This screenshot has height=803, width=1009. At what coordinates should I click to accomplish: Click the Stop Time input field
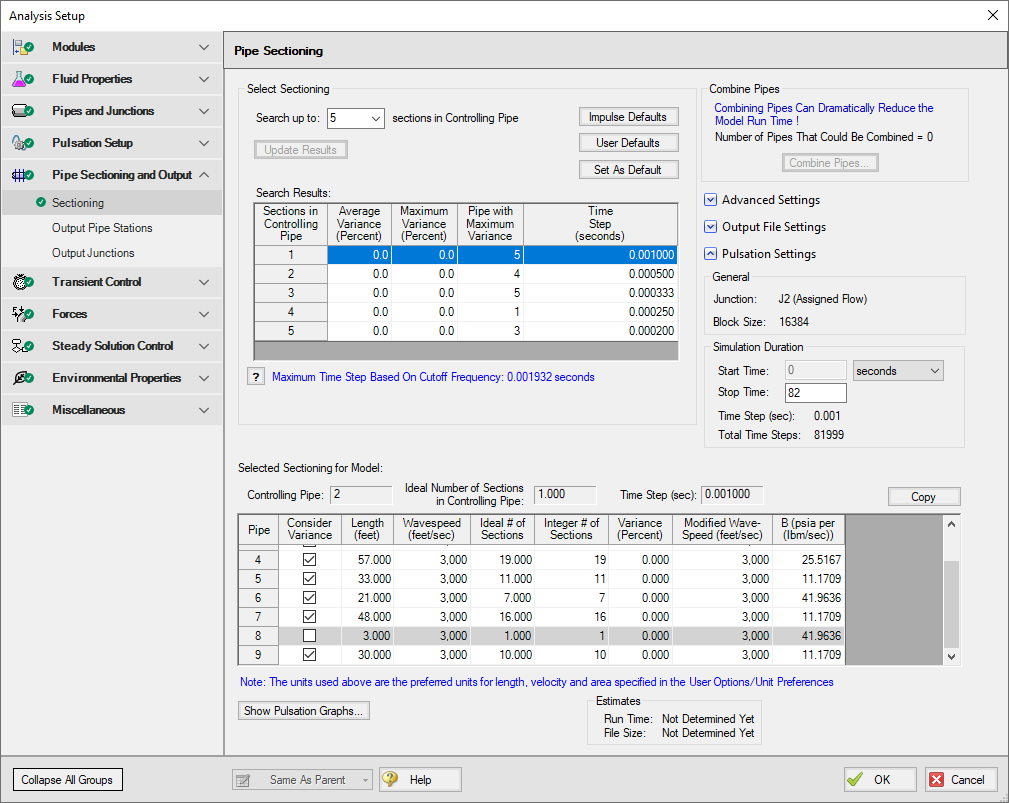[814, 393]
